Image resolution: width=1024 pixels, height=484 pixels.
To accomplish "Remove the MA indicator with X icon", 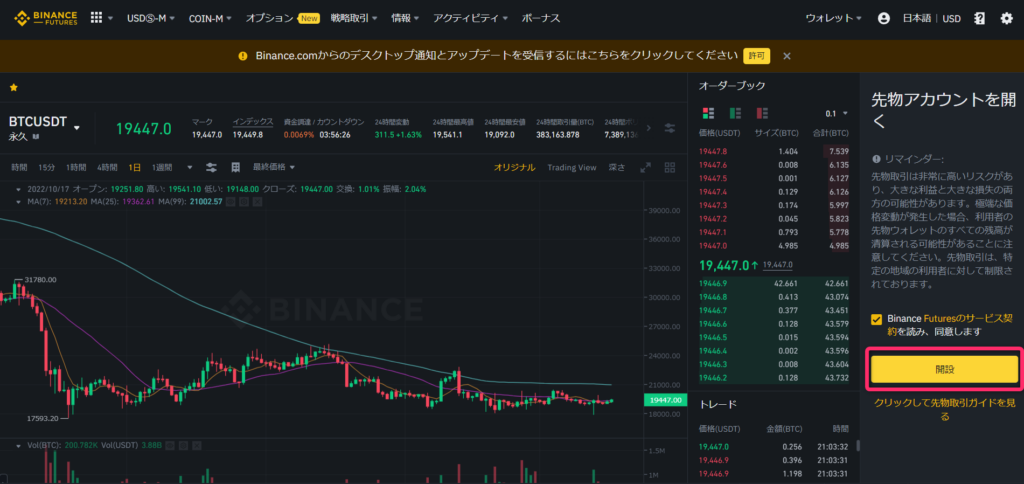I will coord(257,201).
